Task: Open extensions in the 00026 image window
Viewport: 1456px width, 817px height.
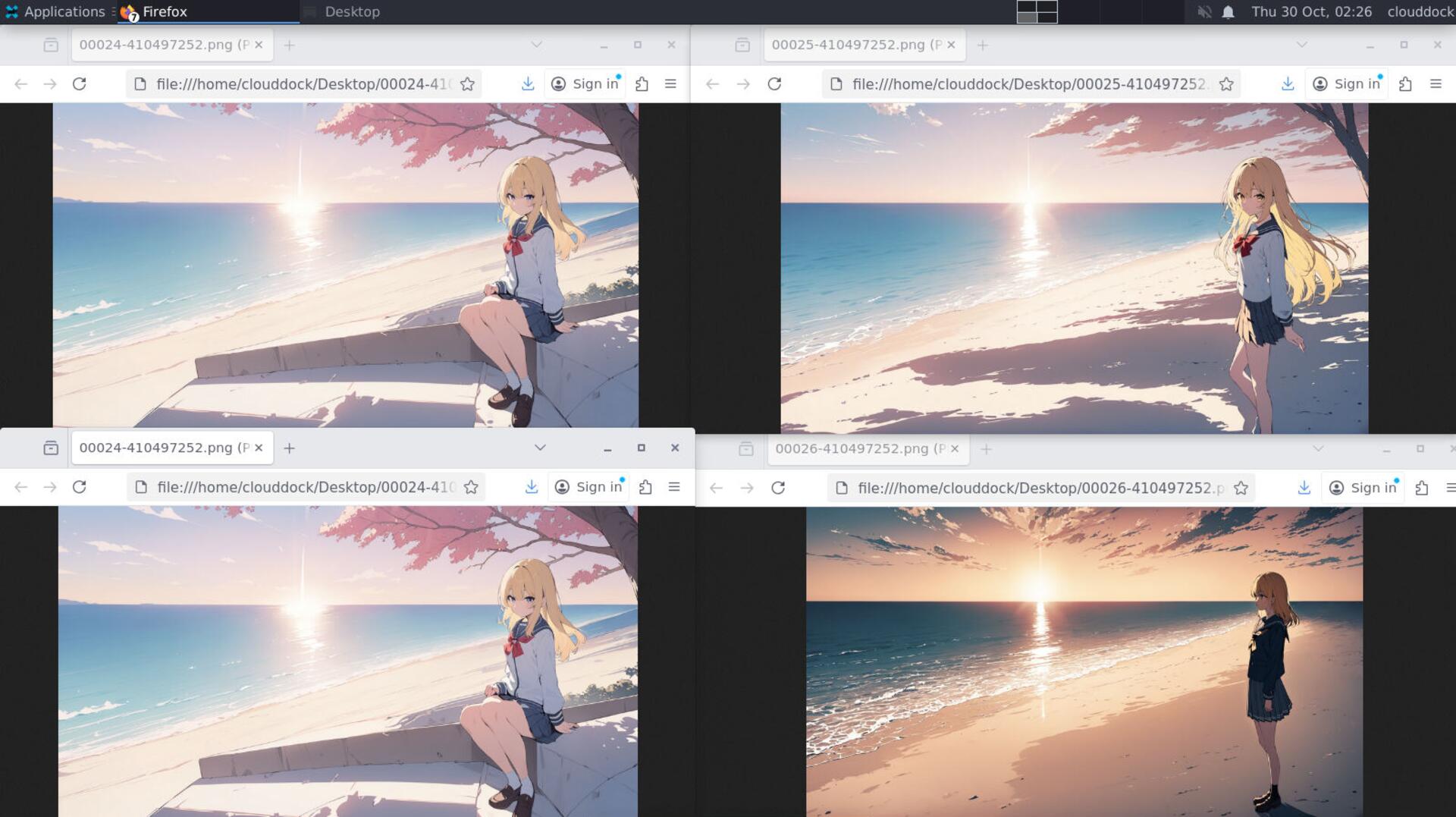Action: (x=1422, y=488)
